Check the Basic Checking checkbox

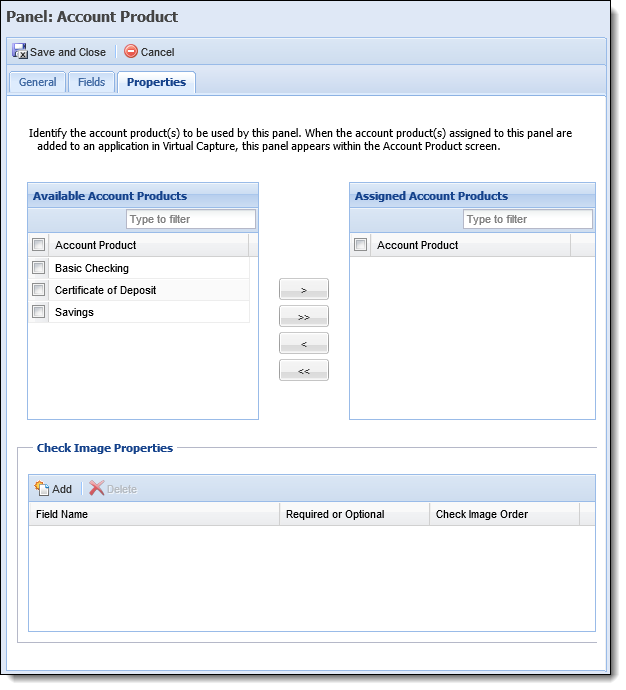39,268
